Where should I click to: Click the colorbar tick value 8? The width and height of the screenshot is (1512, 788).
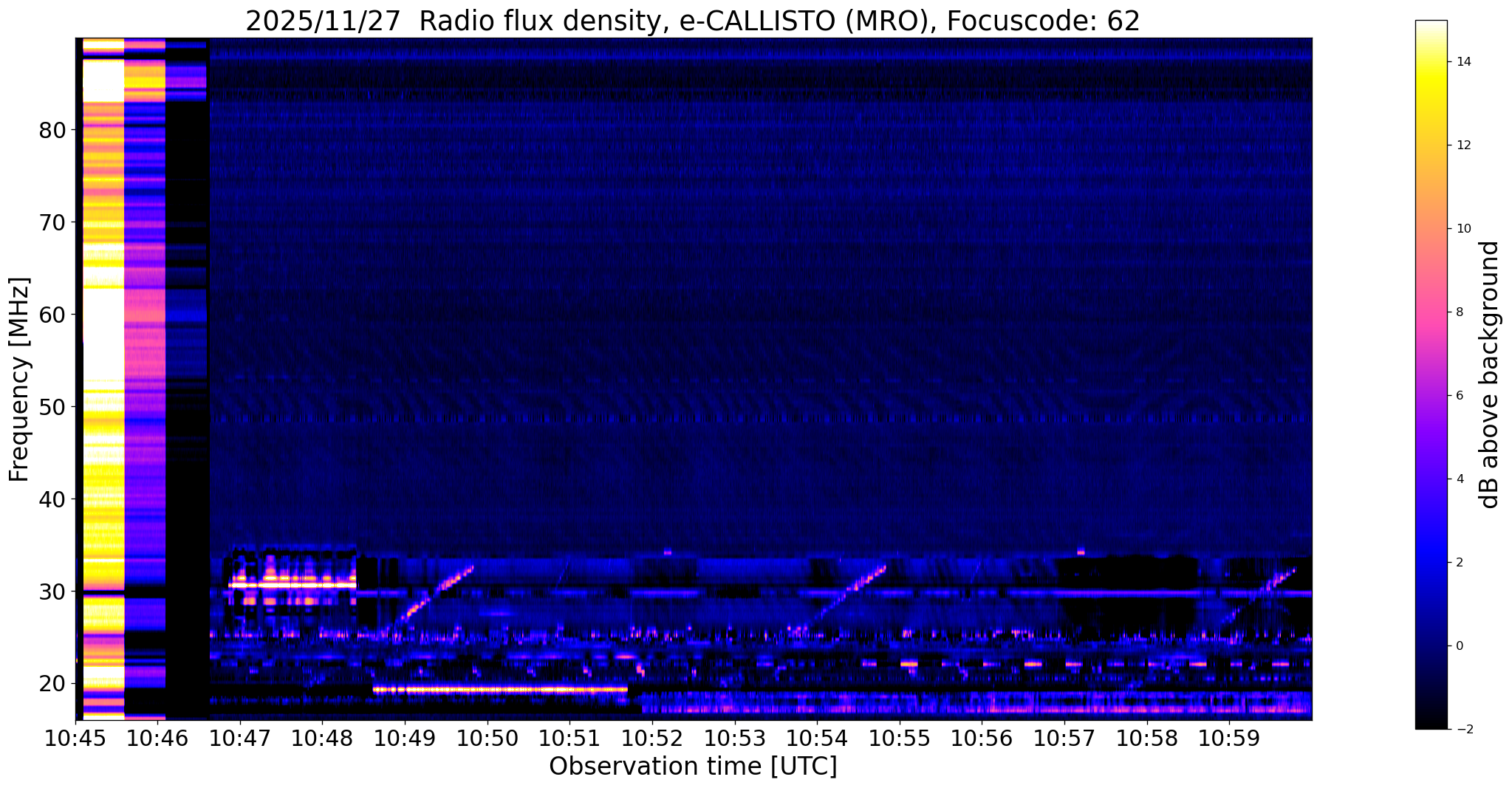1459,312
